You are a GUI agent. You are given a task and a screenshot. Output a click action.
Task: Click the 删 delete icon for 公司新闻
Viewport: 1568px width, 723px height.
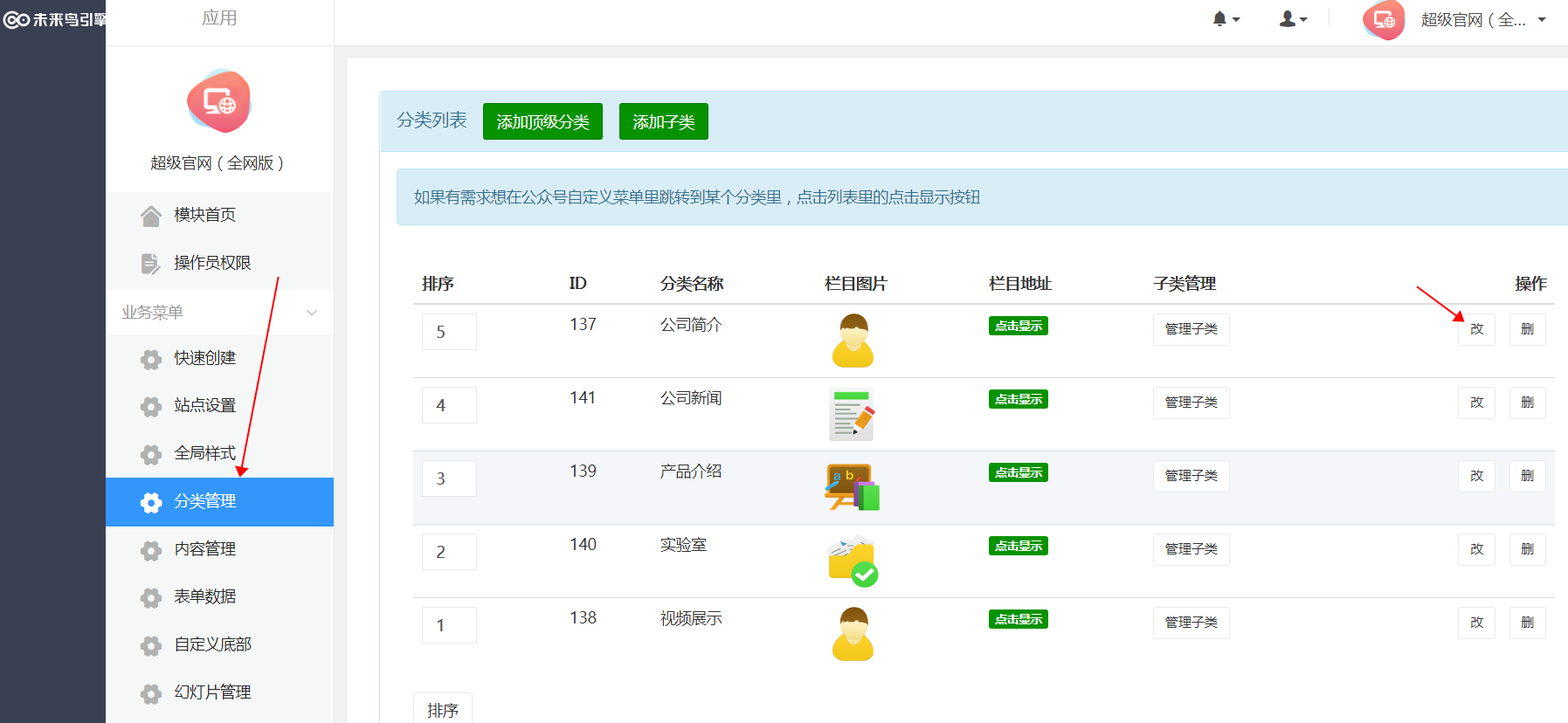pyautogui.click(x=1527, y=403)
